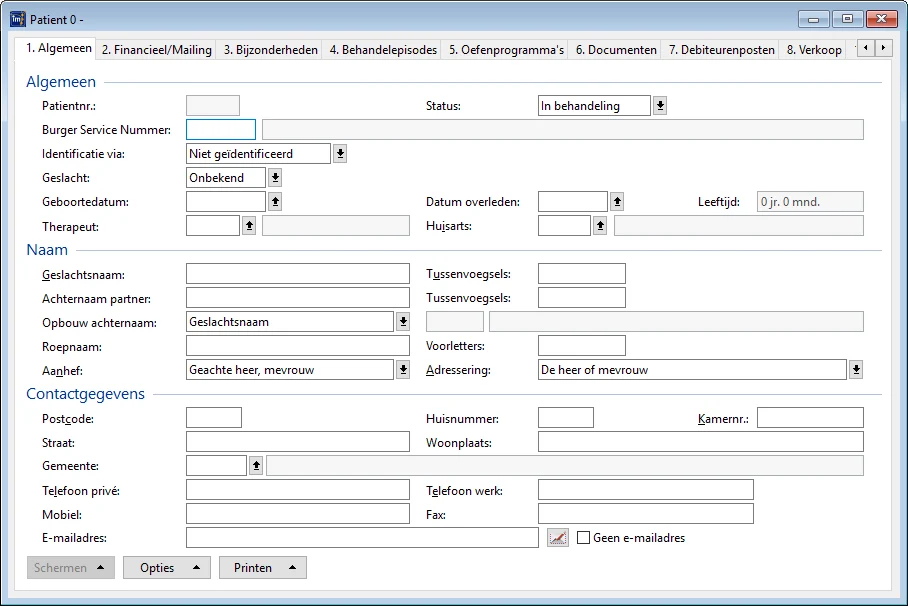The image size is (908, 606).
Task: Click into the Geslachtsnaam field
Action: click(x=298, y=273)
